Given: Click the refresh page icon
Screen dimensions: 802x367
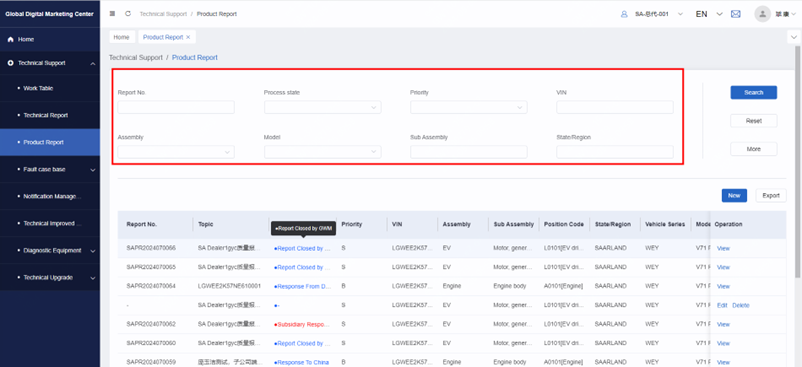Looking at the screenshot, I should click(x=128, y=14).
